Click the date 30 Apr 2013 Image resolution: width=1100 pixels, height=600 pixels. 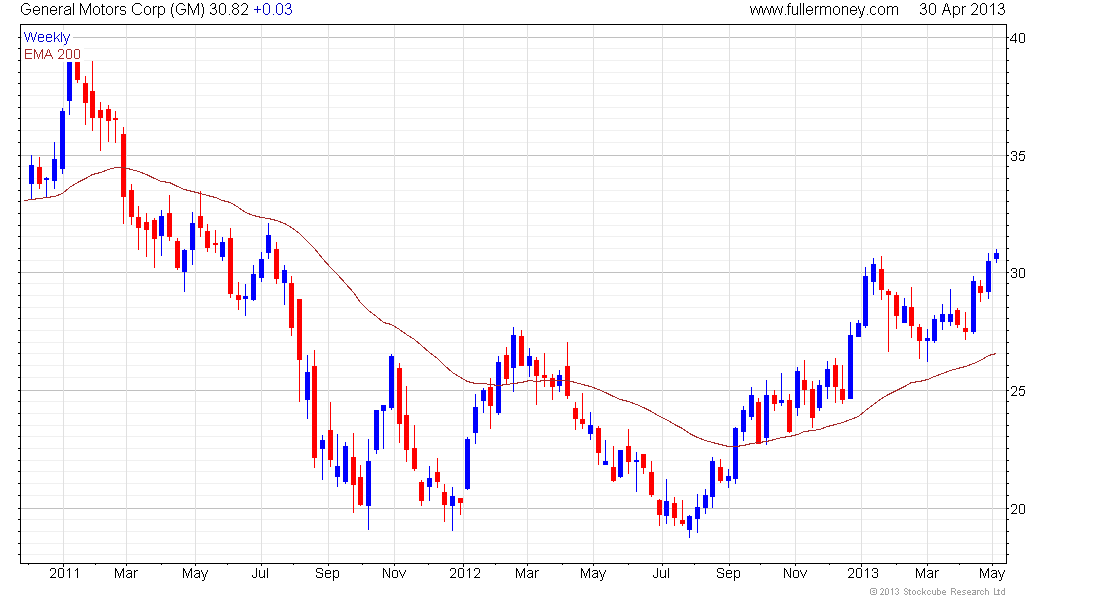[x=962, y=10]
